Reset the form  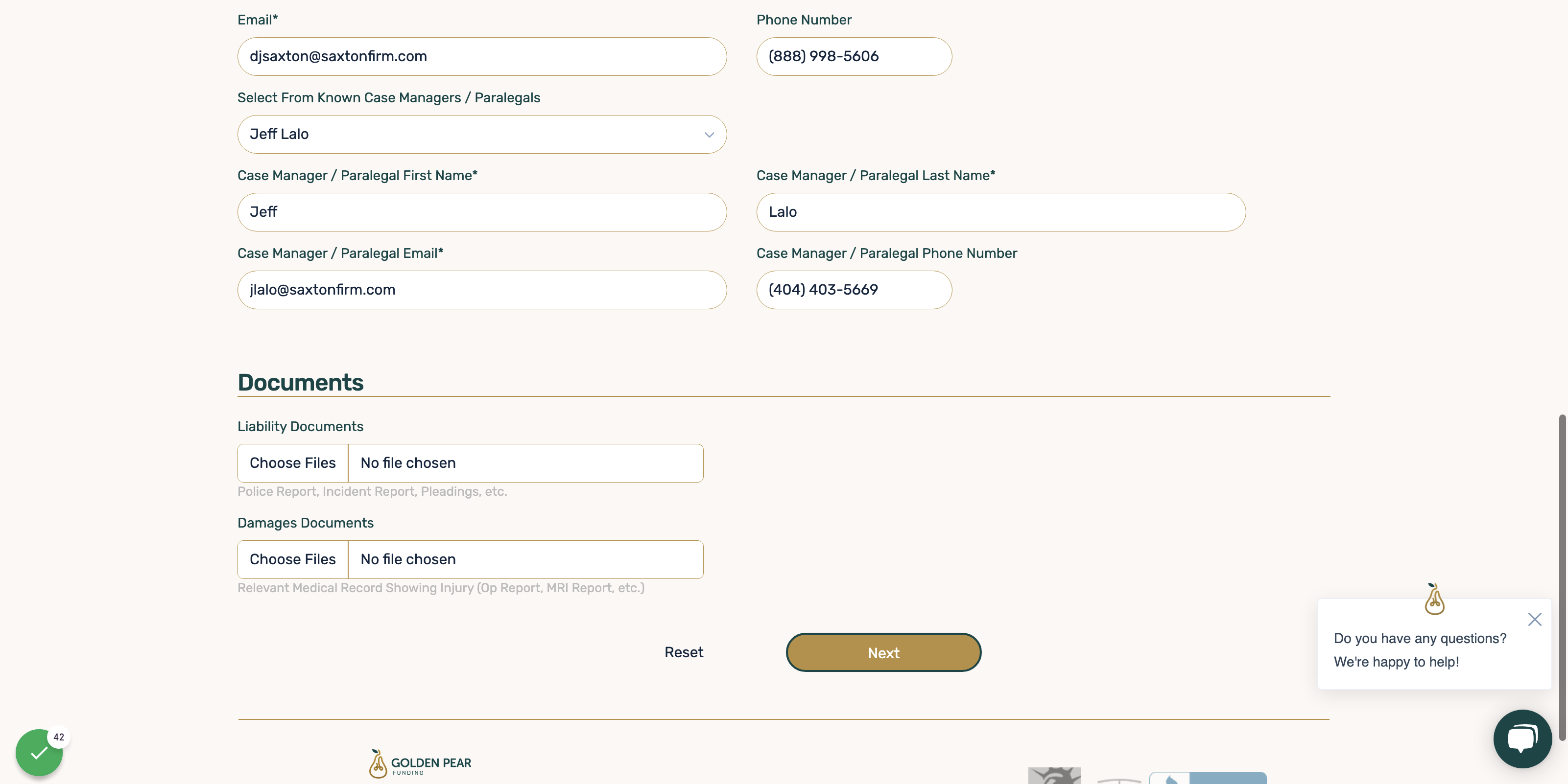(684, 653)
